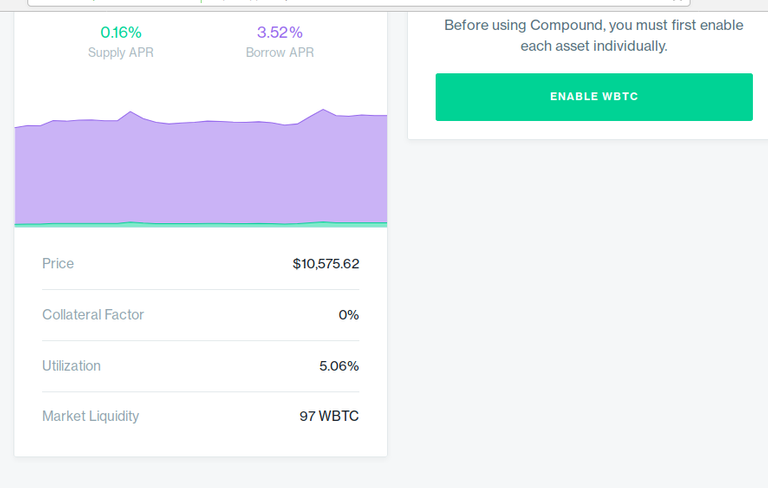Image resolution: width=768 pixels, height=488 pixels.
Task: Click the Utilization label
Action: pos(71,366)
